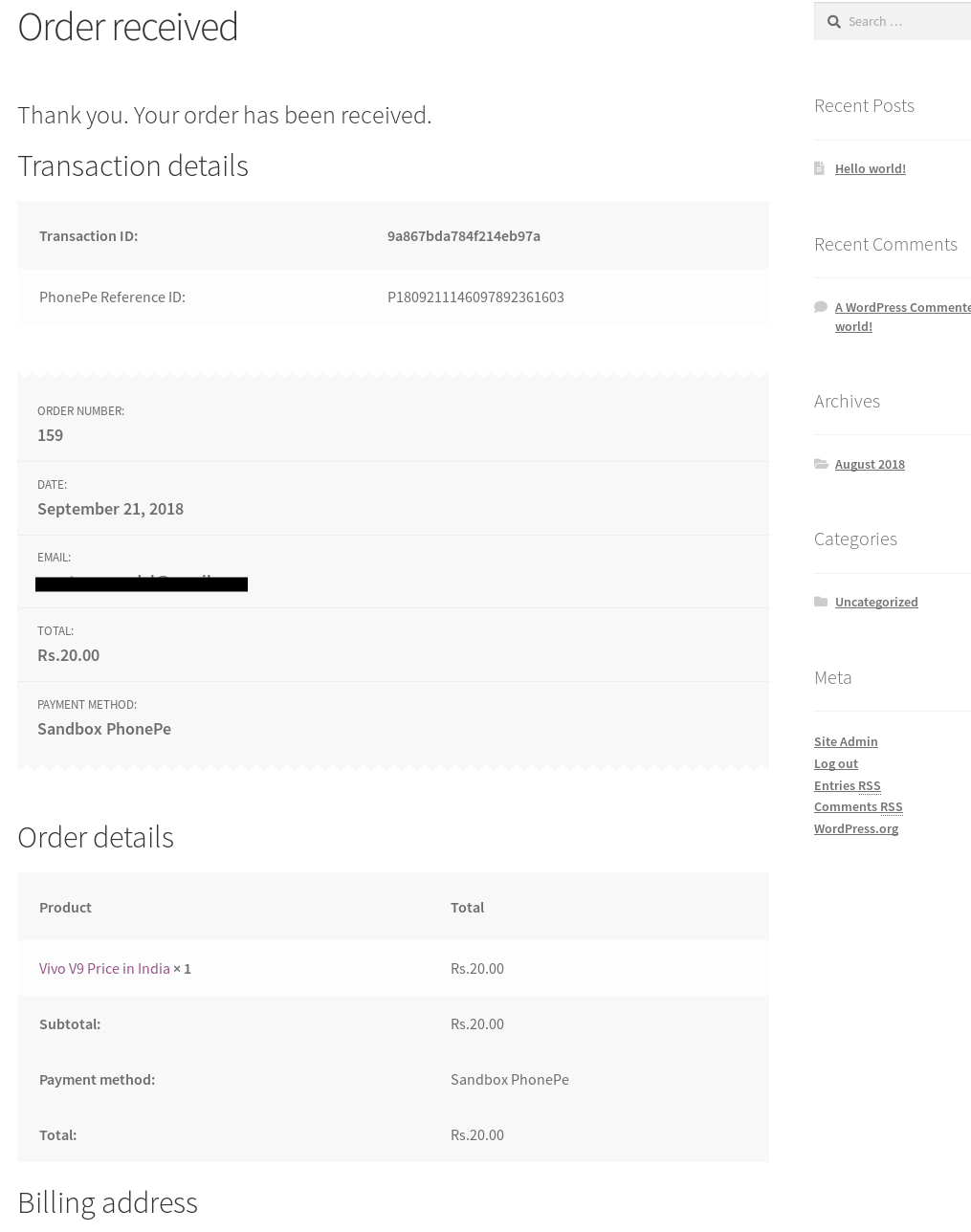971x1232 pixels.
Task: Open the Comments RSS feed
Action: 857,806
